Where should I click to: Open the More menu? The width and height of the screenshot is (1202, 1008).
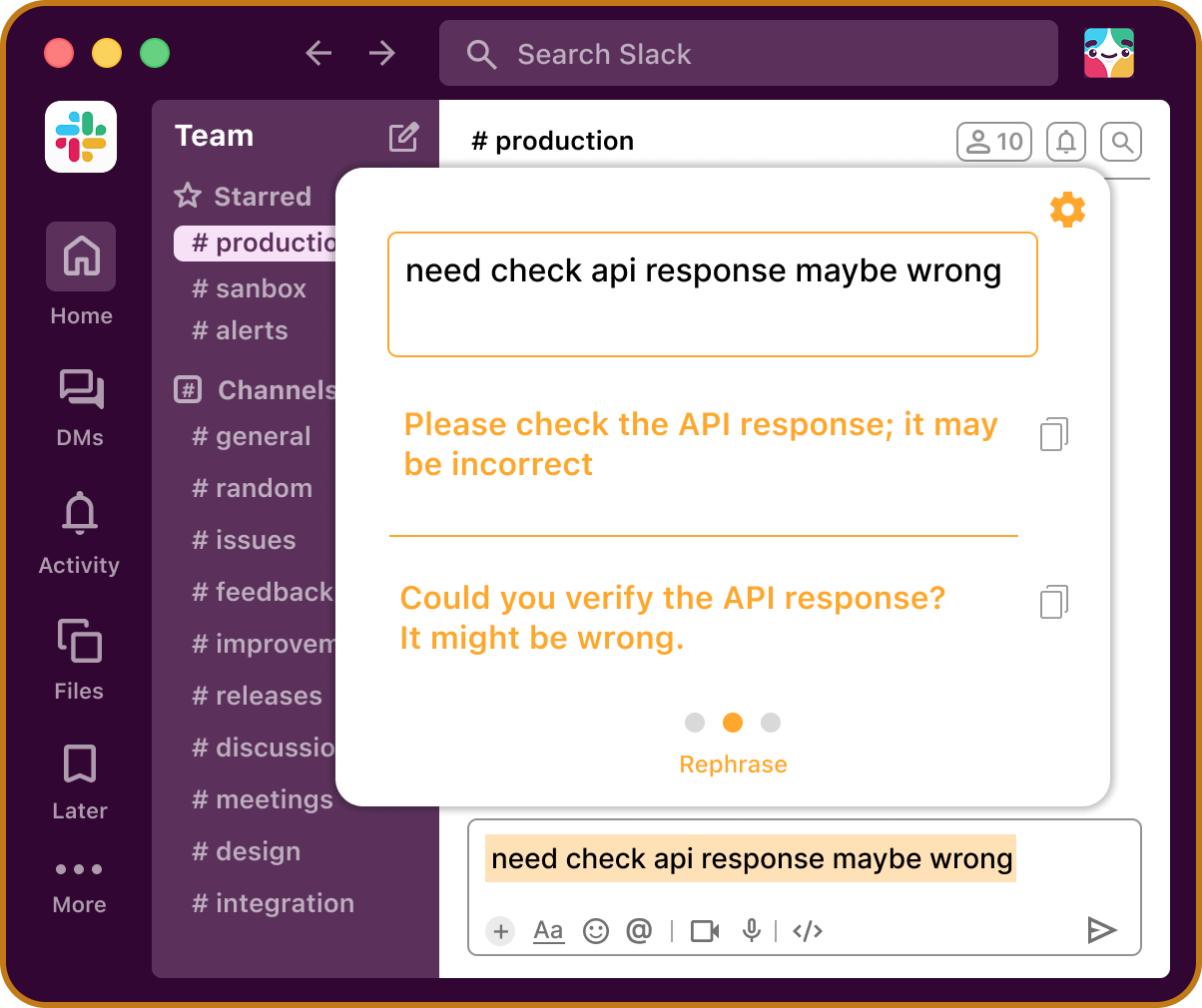pyautogui.click(x=80, y=886)
